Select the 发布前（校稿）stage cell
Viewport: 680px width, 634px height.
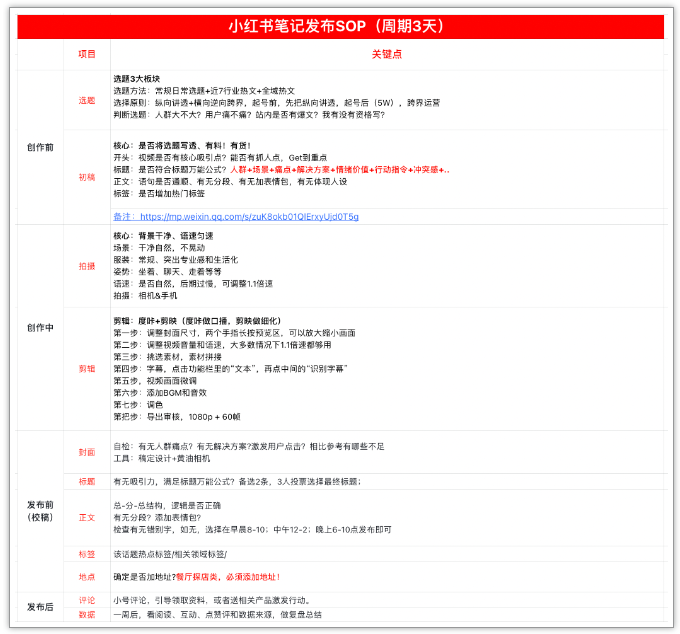click(40, 511)
